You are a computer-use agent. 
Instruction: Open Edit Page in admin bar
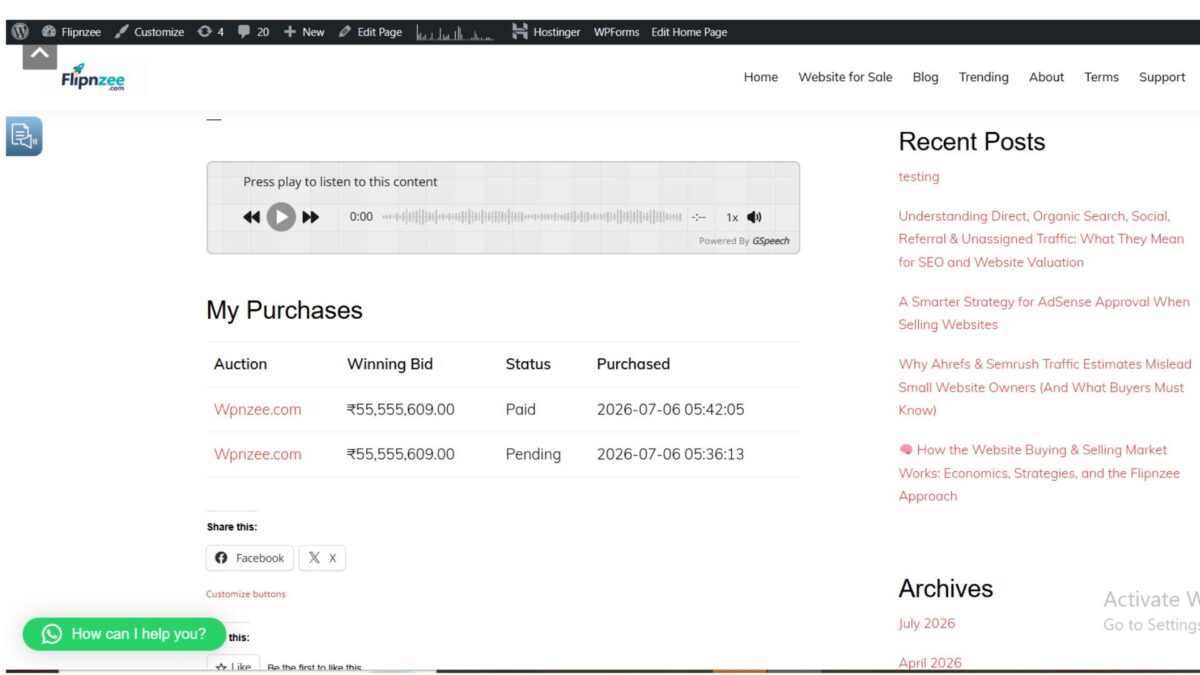click(x=370, y=32)
